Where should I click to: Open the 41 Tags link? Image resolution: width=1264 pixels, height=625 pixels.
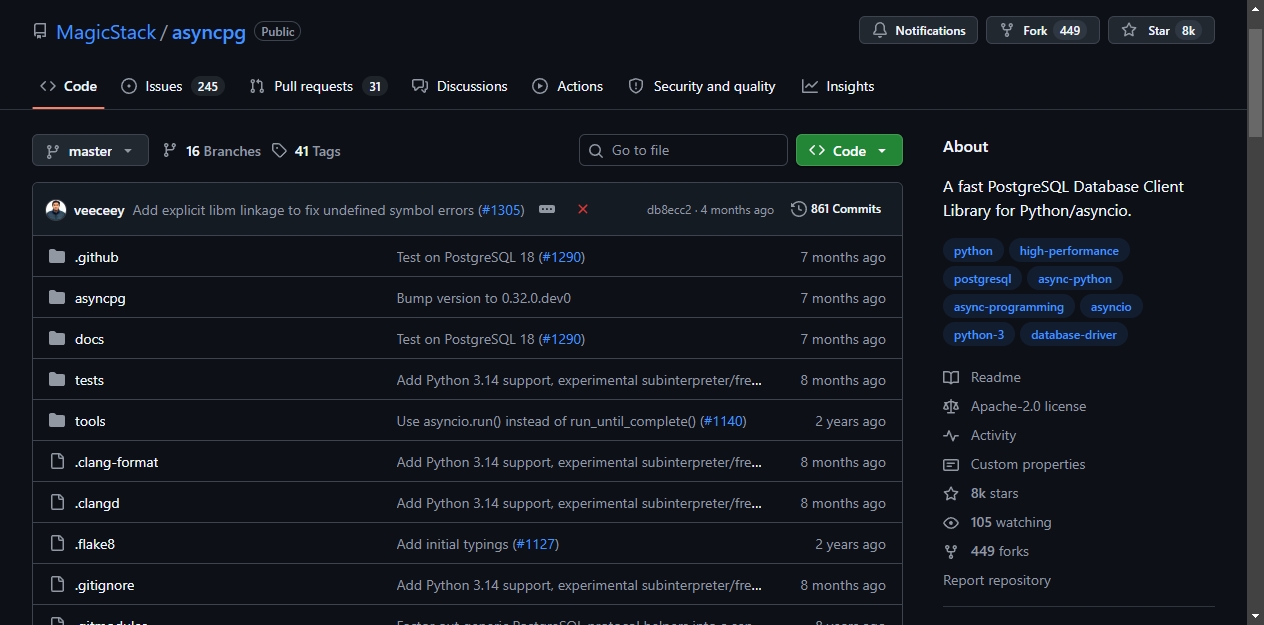pos(306,151)
